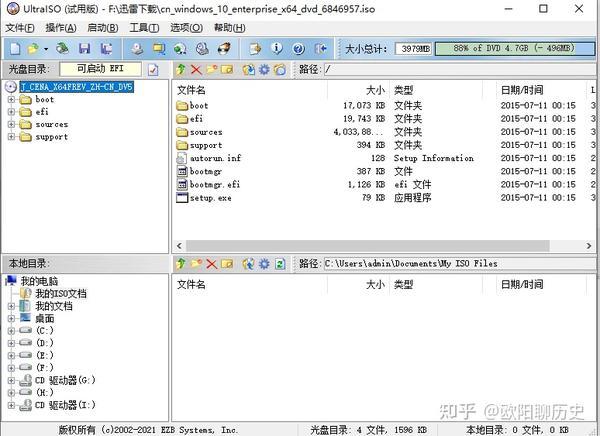Viewport: 600px width, 436px height.
Task: Expand the (C:) drive node
Action: coord(11,331)
